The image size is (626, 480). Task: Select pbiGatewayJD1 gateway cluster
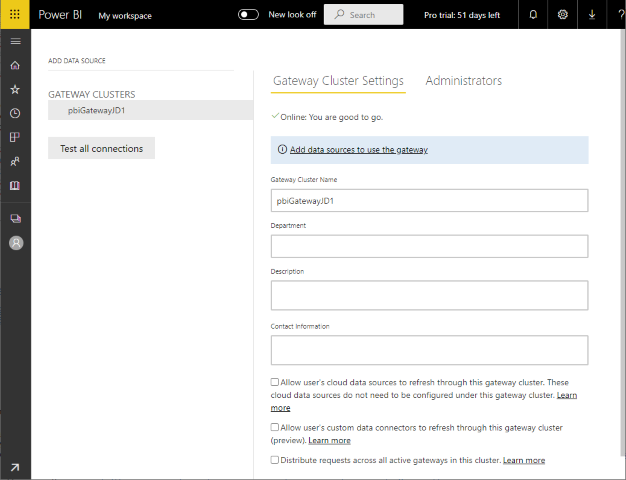click(x=151, y=110)
